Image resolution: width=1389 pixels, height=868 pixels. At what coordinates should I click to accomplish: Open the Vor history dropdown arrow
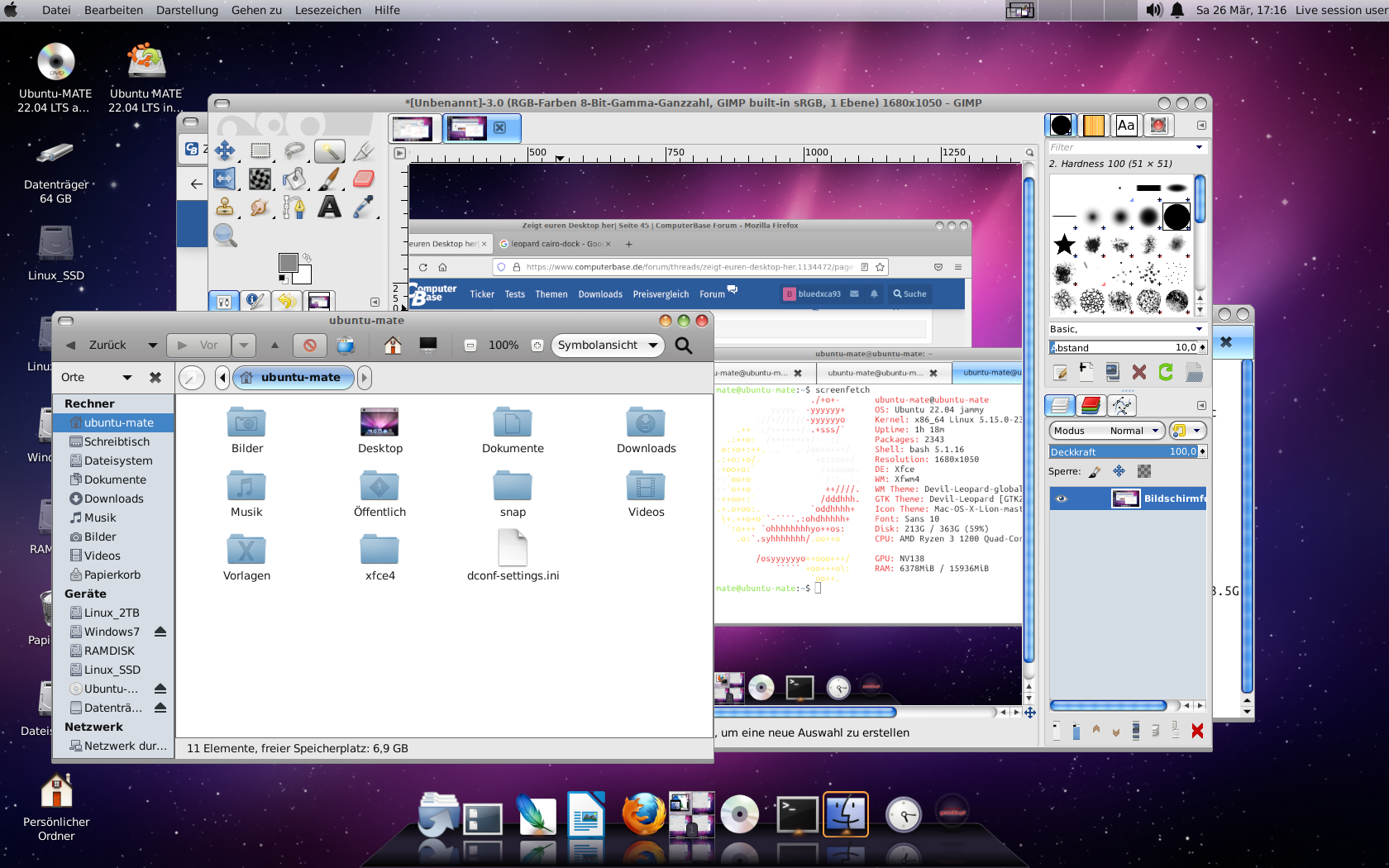point(244,346)
